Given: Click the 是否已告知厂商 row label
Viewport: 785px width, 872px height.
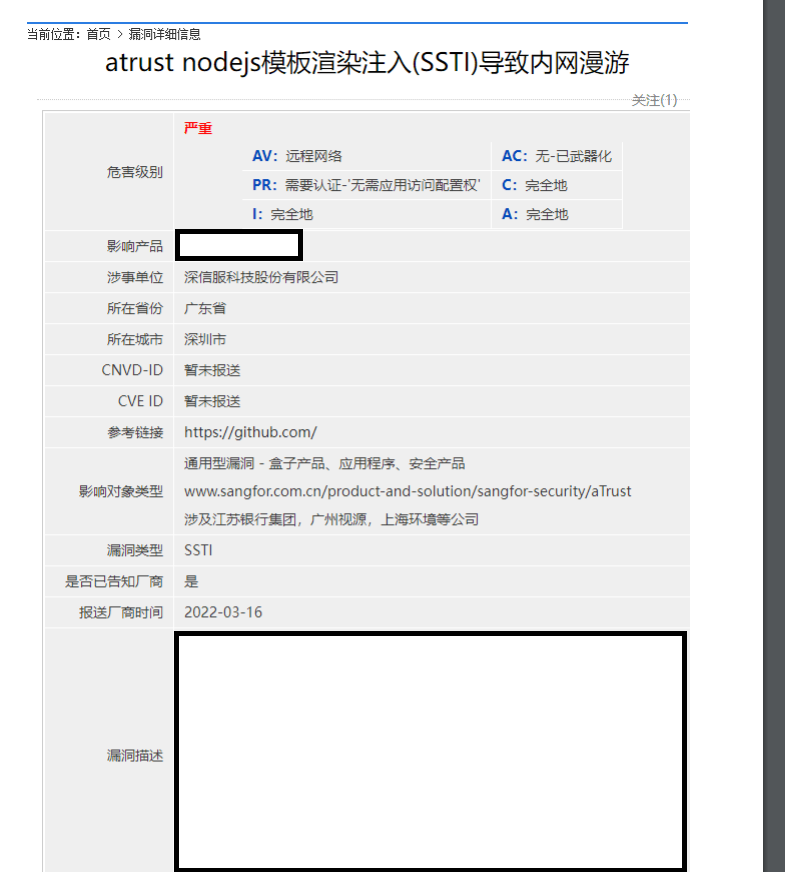Looking at the screenshot, I should click(114, 582).
